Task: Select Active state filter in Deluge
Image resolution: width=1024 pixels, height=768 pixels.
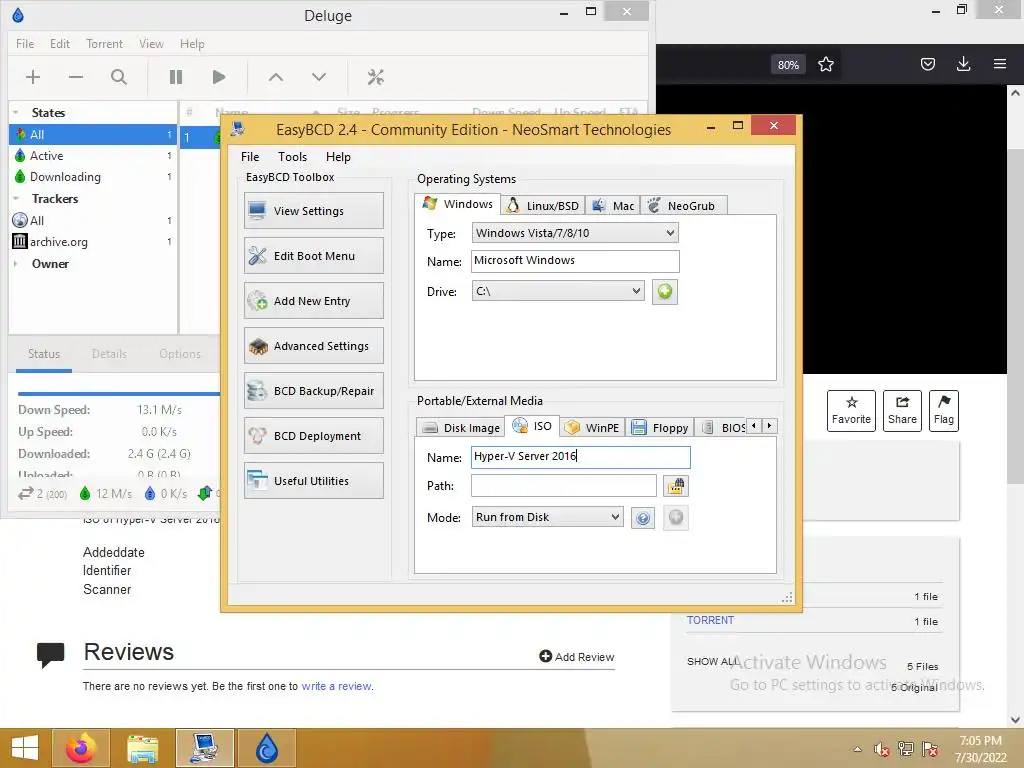Action: coord(93,155)
